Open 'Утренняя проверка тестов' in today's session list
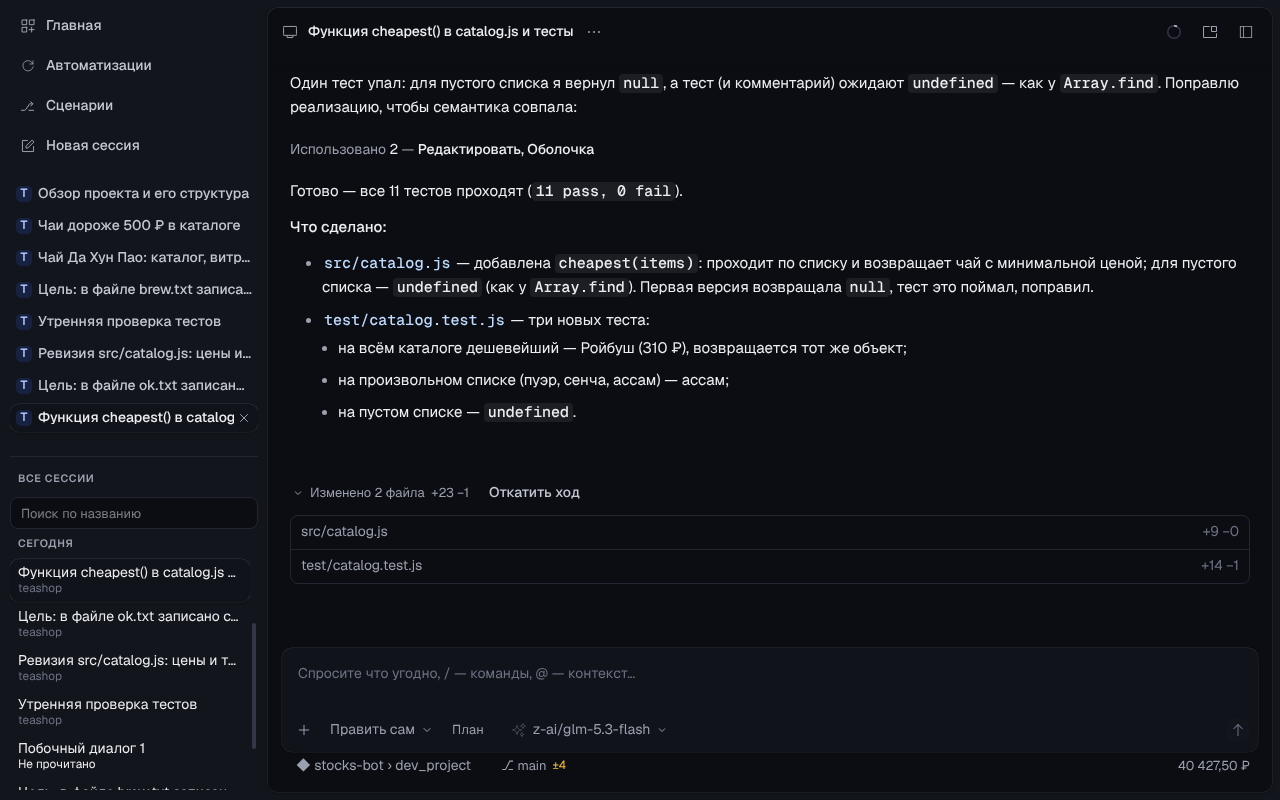1280x800 pixels. click(x=130, y=711)
